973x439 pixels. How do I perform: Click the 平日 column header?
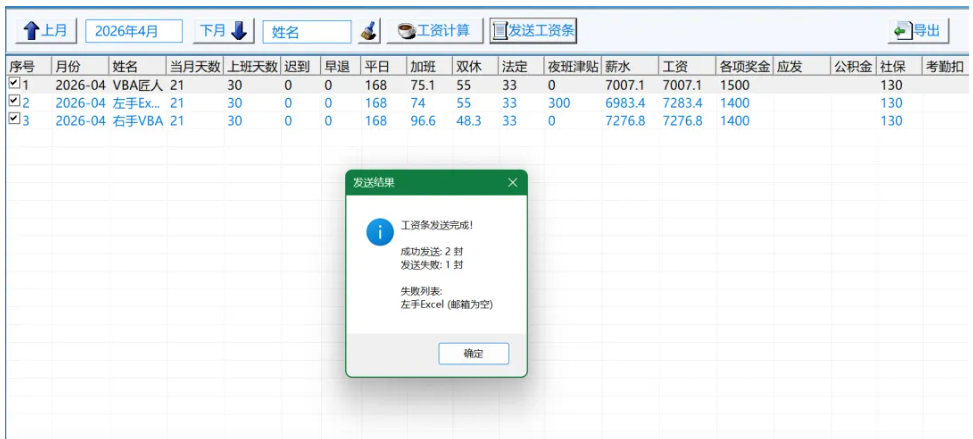coord(383,67)
